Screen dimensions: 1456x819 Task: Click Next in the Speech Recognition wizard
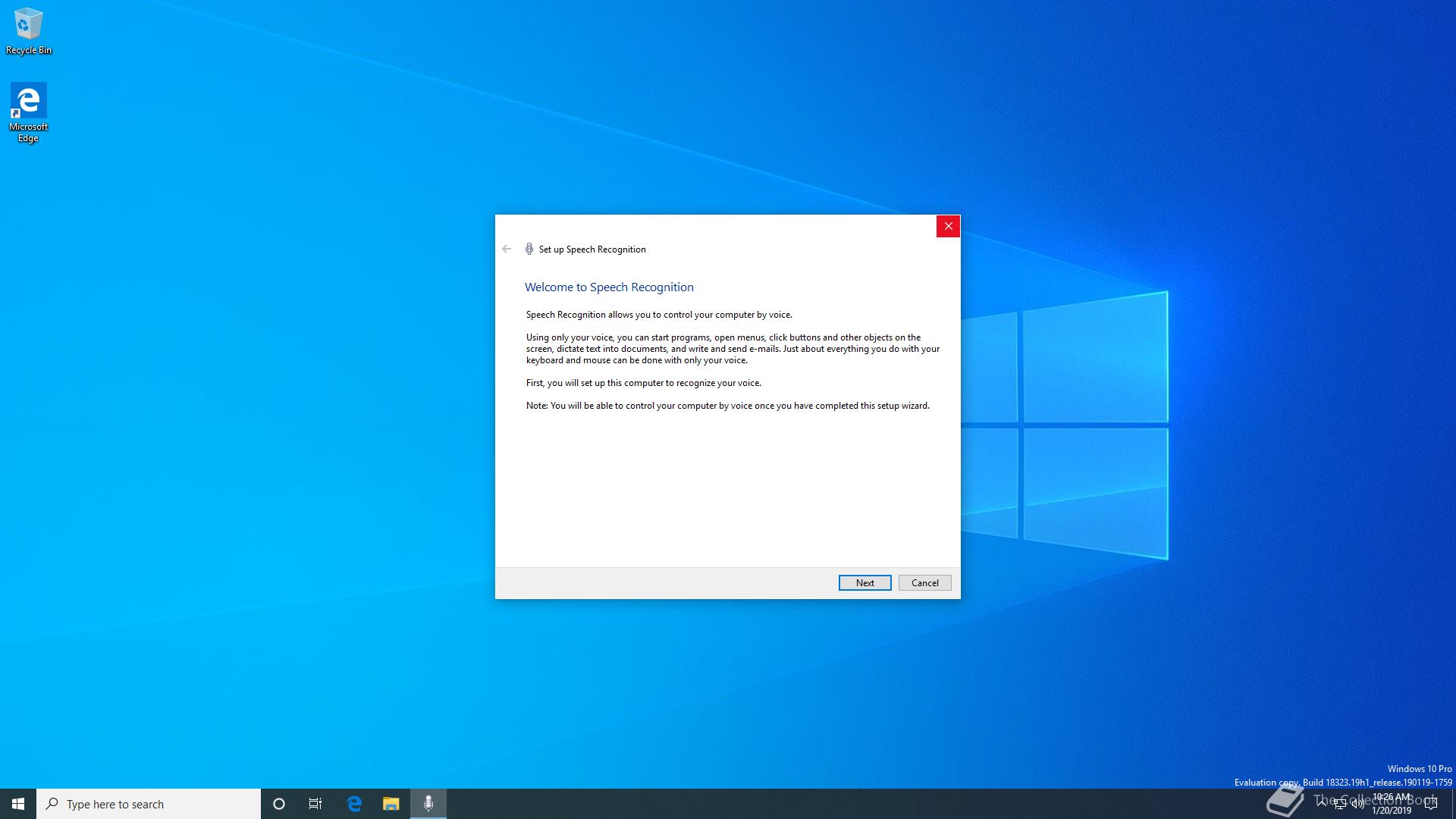point(864,582)
